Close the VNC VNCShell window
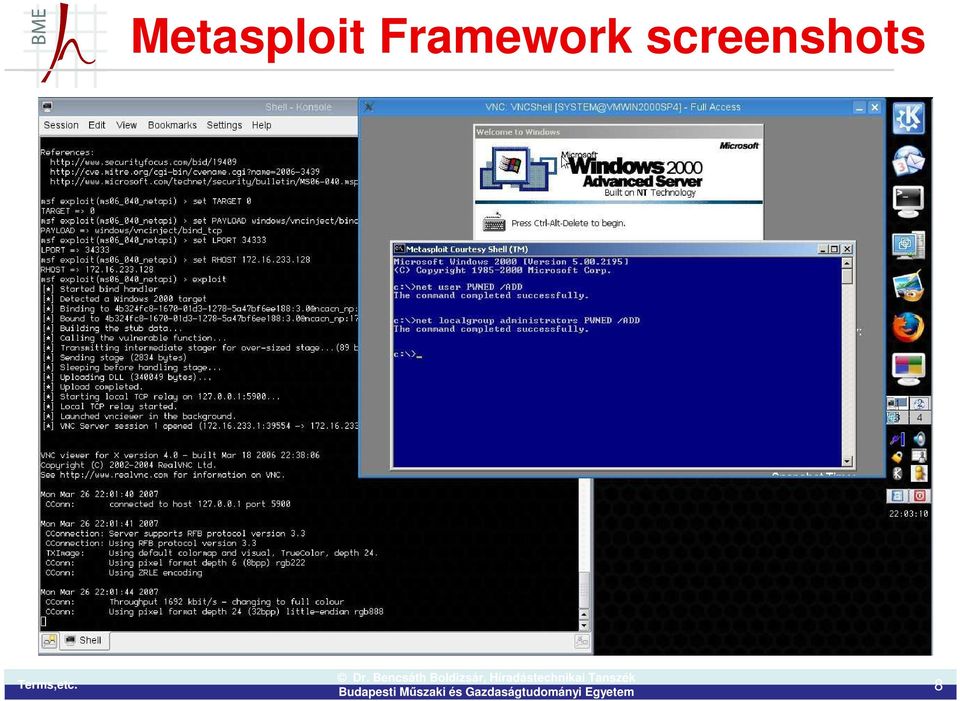The image size is (960, 701). point(875,107)
